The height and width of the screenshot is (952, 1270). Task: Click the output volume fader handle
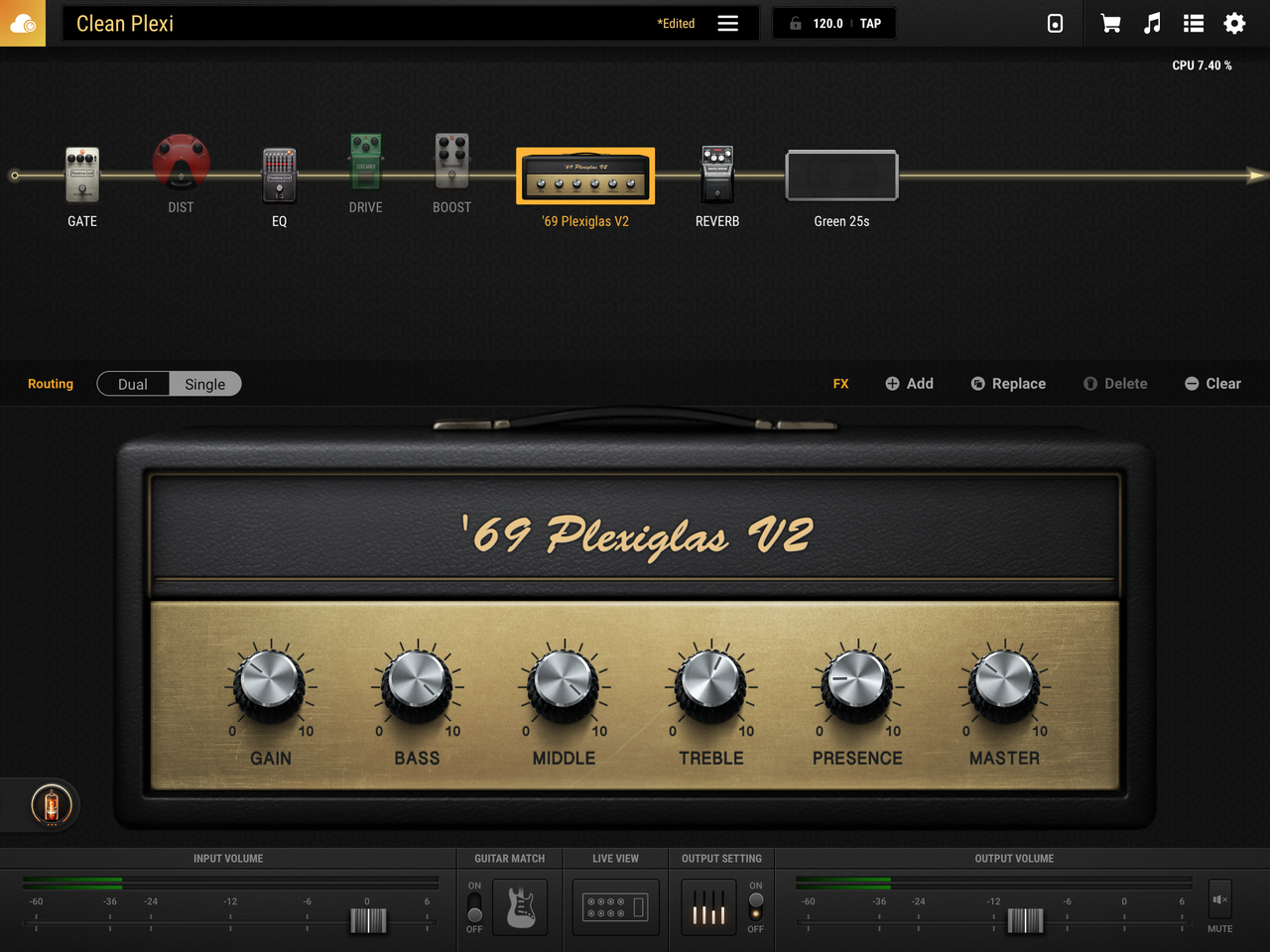coord(1025,921)
